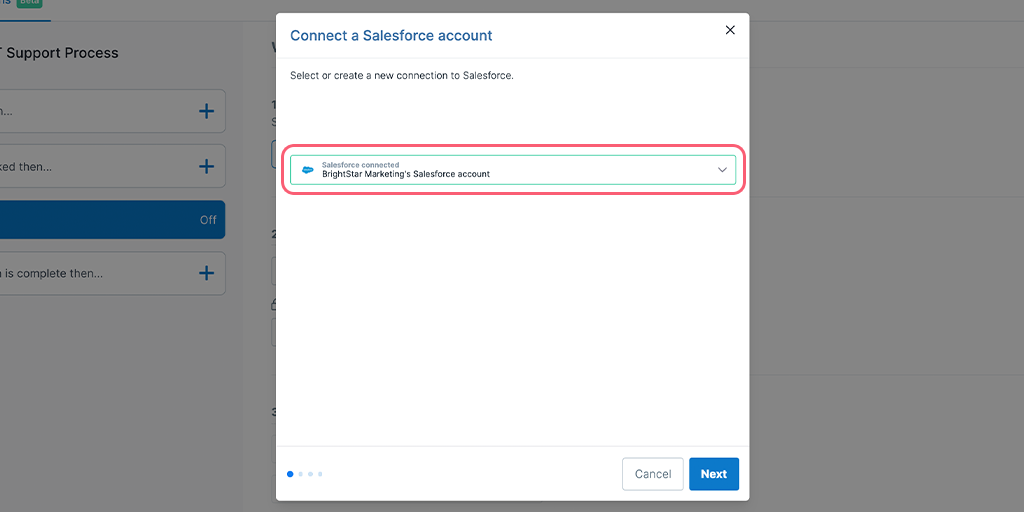Click the plus icon in the topmost card
Viewport: 1024px width, 512px height.
tap(206, 111)
